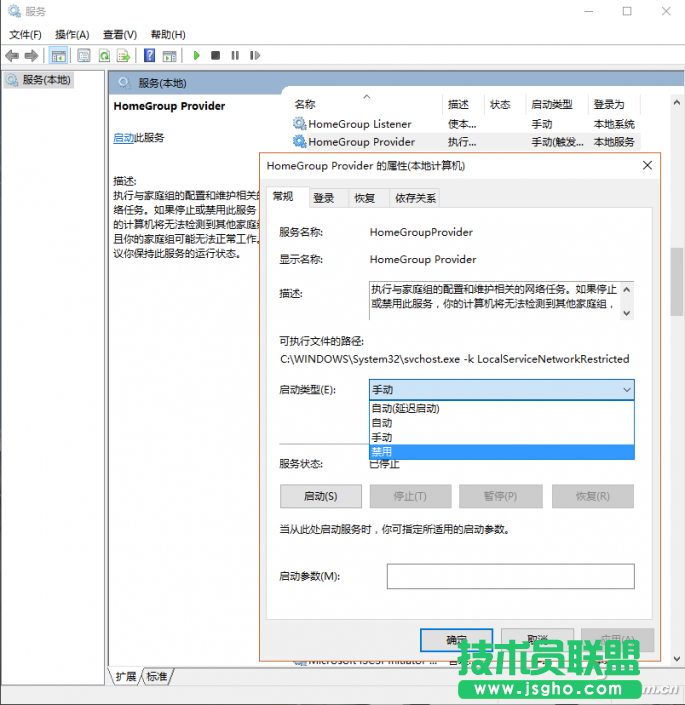685x705 pixels.
Task: Toggle the Show/Hide Console Tree icon
Action: coord(59,56)
